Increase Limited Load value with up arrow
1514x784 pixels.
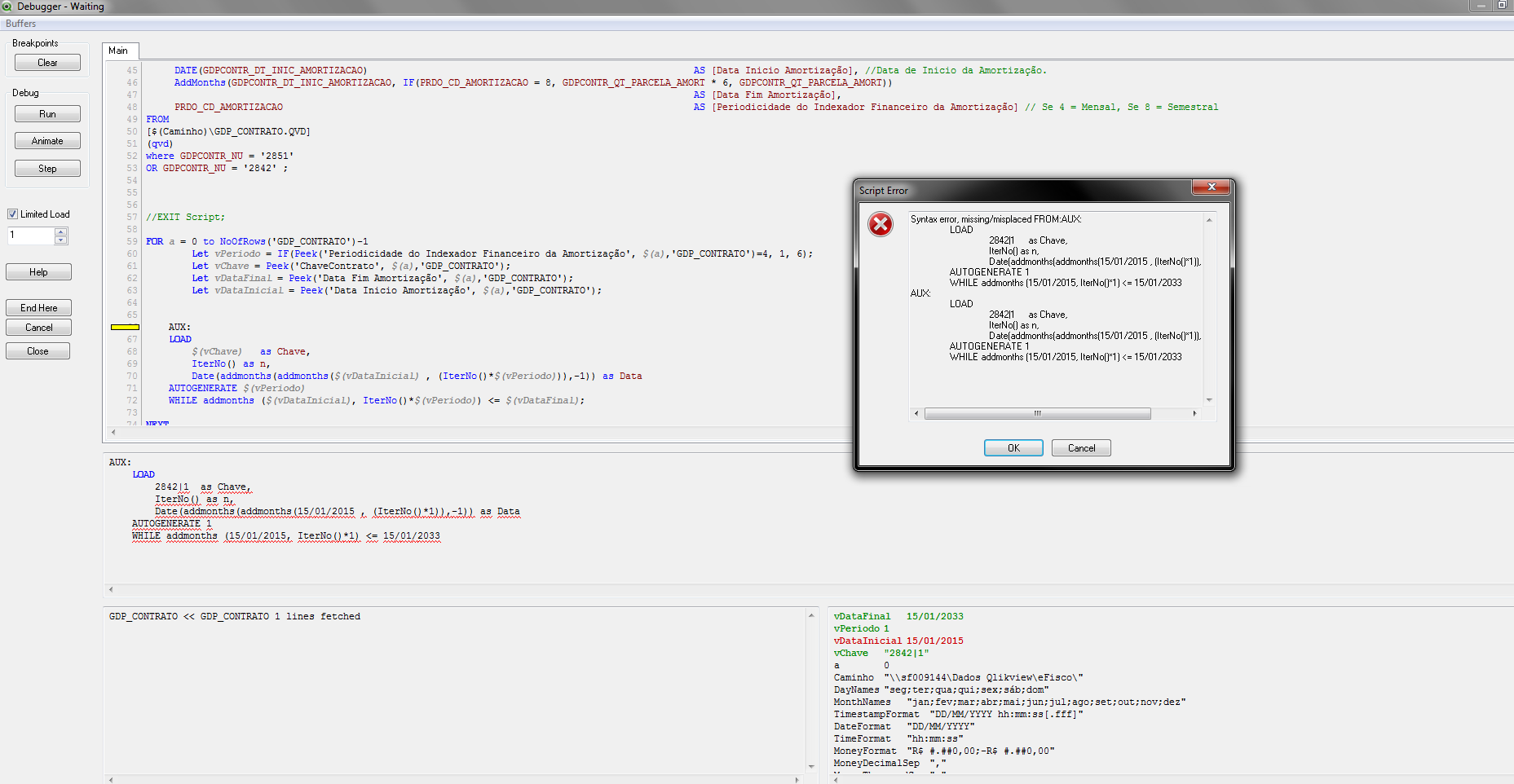[x=61, y=231]
